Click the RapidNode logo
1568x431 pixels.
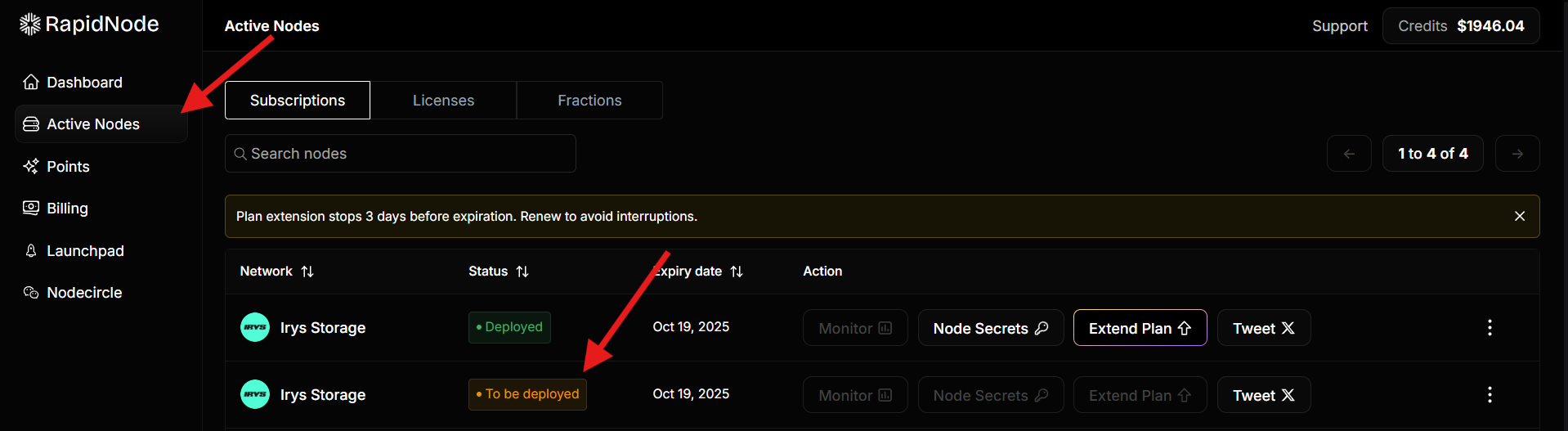pos(89,25)
